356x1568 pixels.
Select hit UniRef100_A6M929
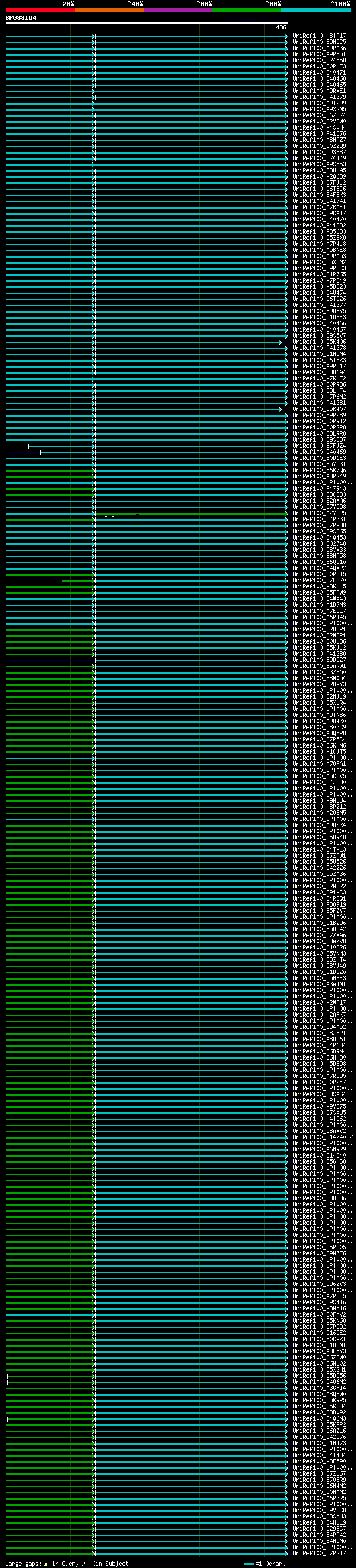click(319, 1149)
